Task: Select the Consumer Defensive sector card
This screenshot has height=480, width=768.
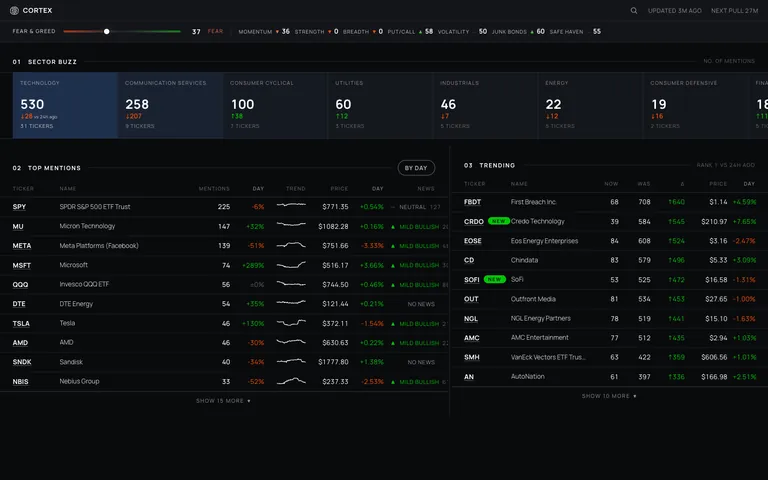Action: [x=696, y=105]
